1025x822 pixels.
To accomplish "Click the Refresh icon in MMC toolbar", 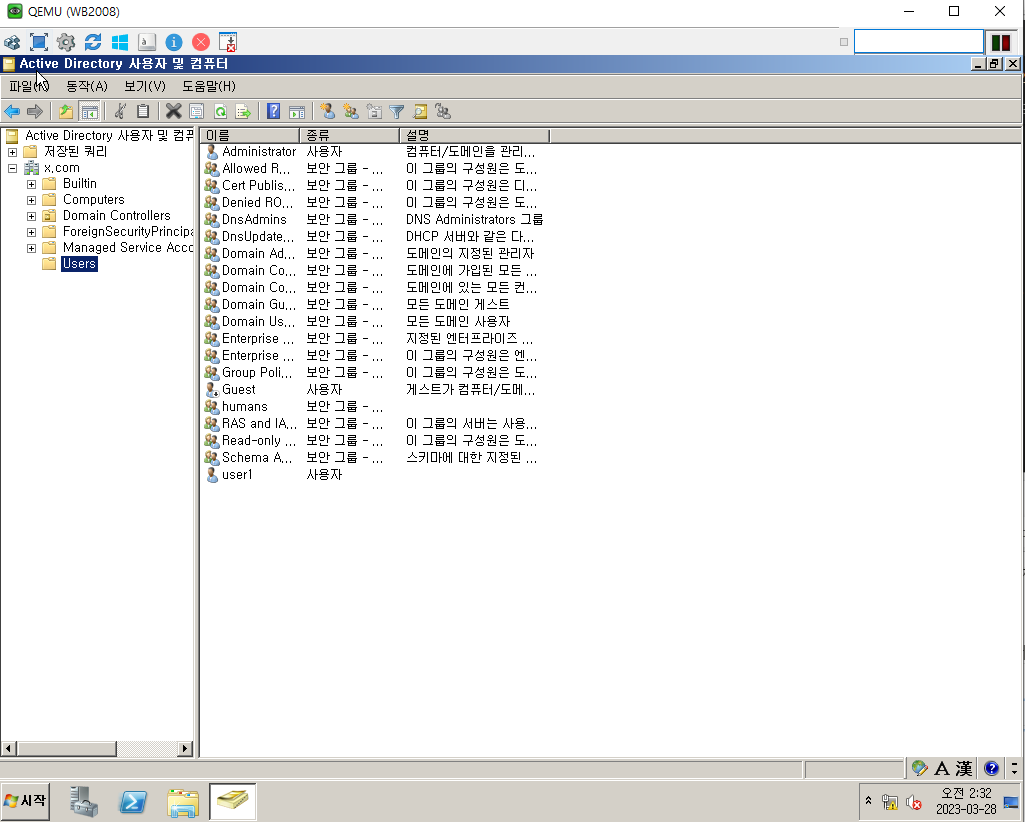I will [x=220, y=112].
